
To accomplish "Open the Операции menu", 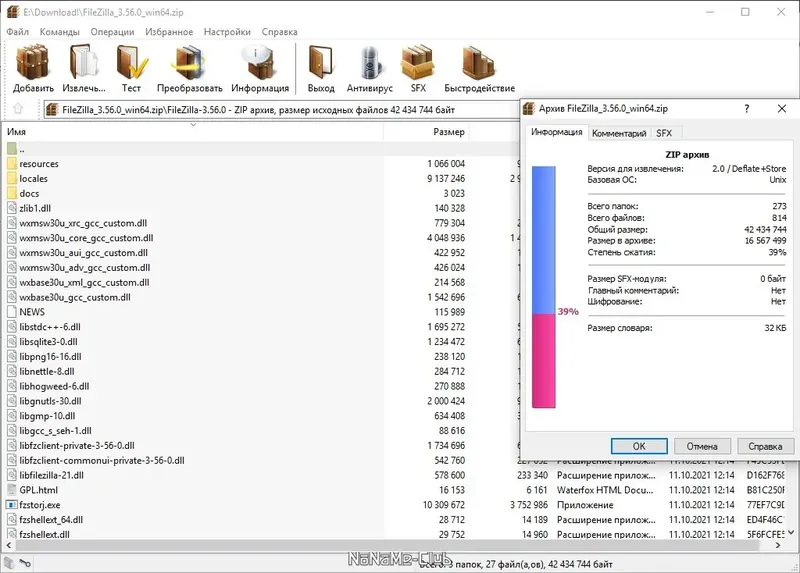I will [x=112, y=32].
